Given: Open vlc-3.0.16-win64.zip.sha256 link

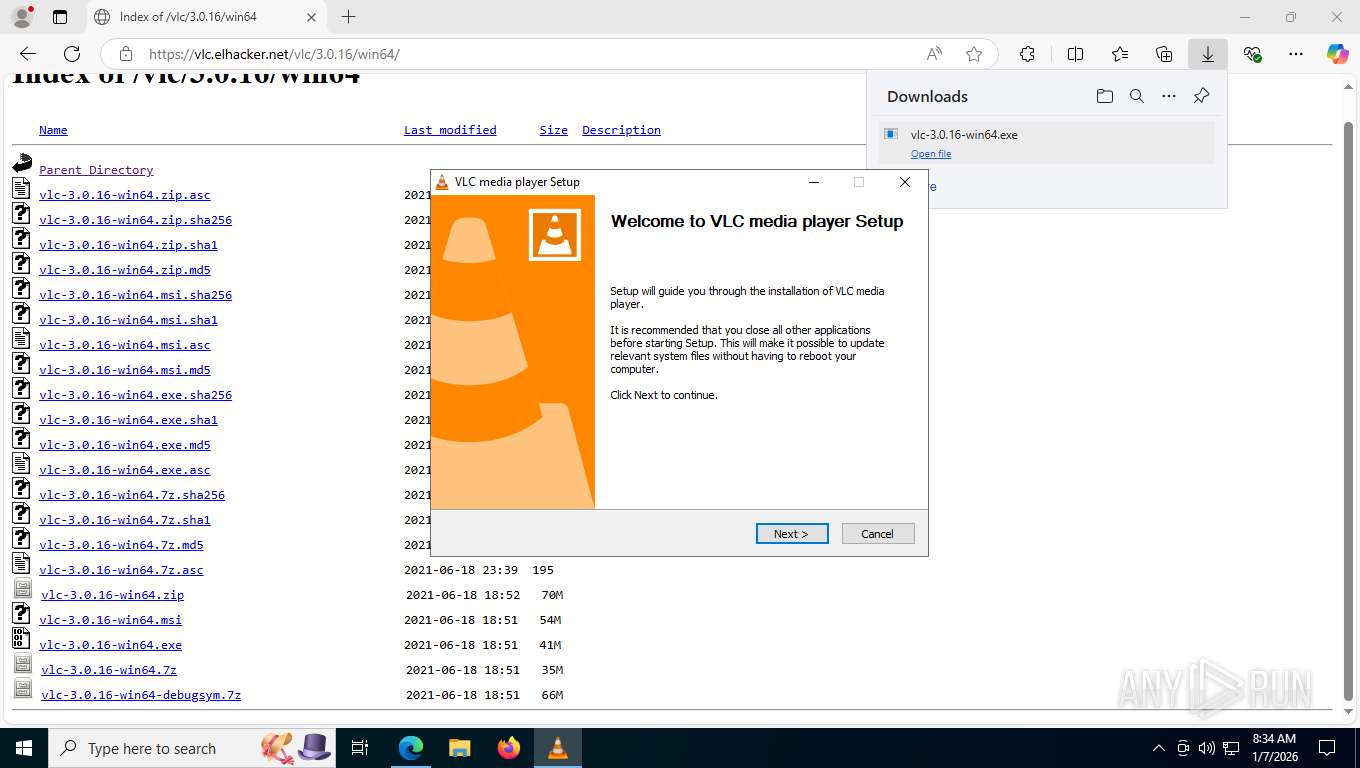Looking at the screenshot, I should [135, 220].
